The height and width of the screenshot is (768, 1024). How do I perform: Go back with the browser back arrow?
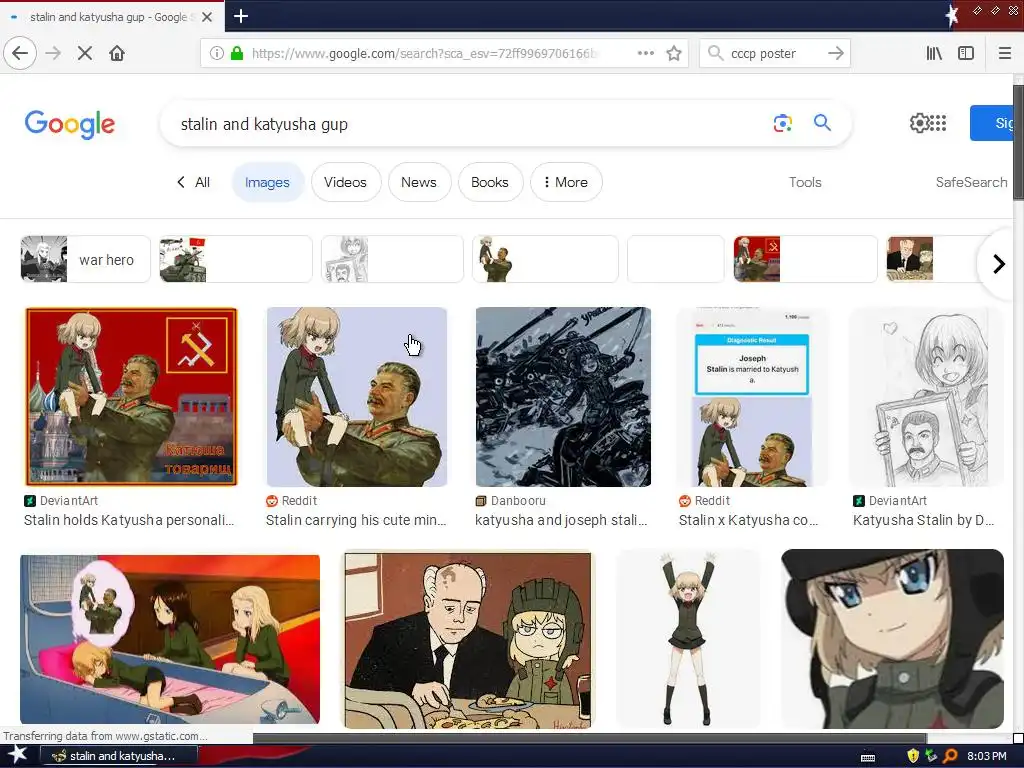click(20, 53)
